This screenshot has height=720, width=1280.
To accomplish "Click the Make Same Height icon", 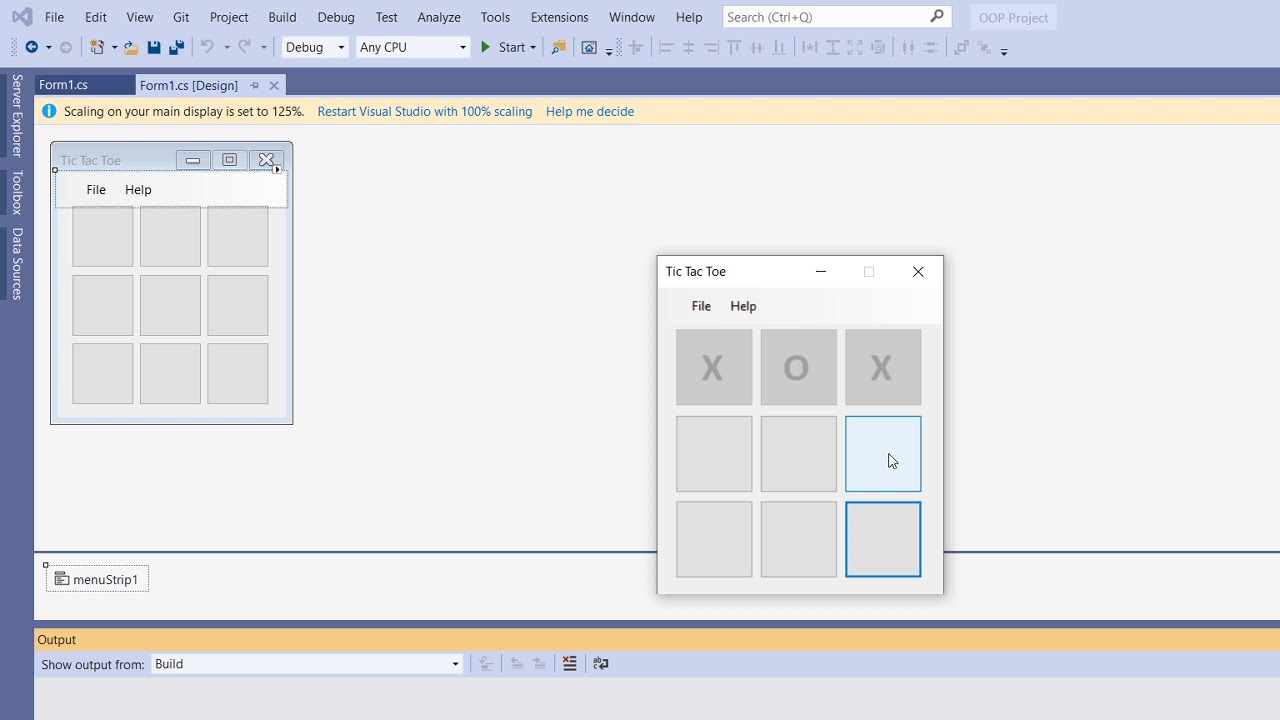I will (832, 47).
